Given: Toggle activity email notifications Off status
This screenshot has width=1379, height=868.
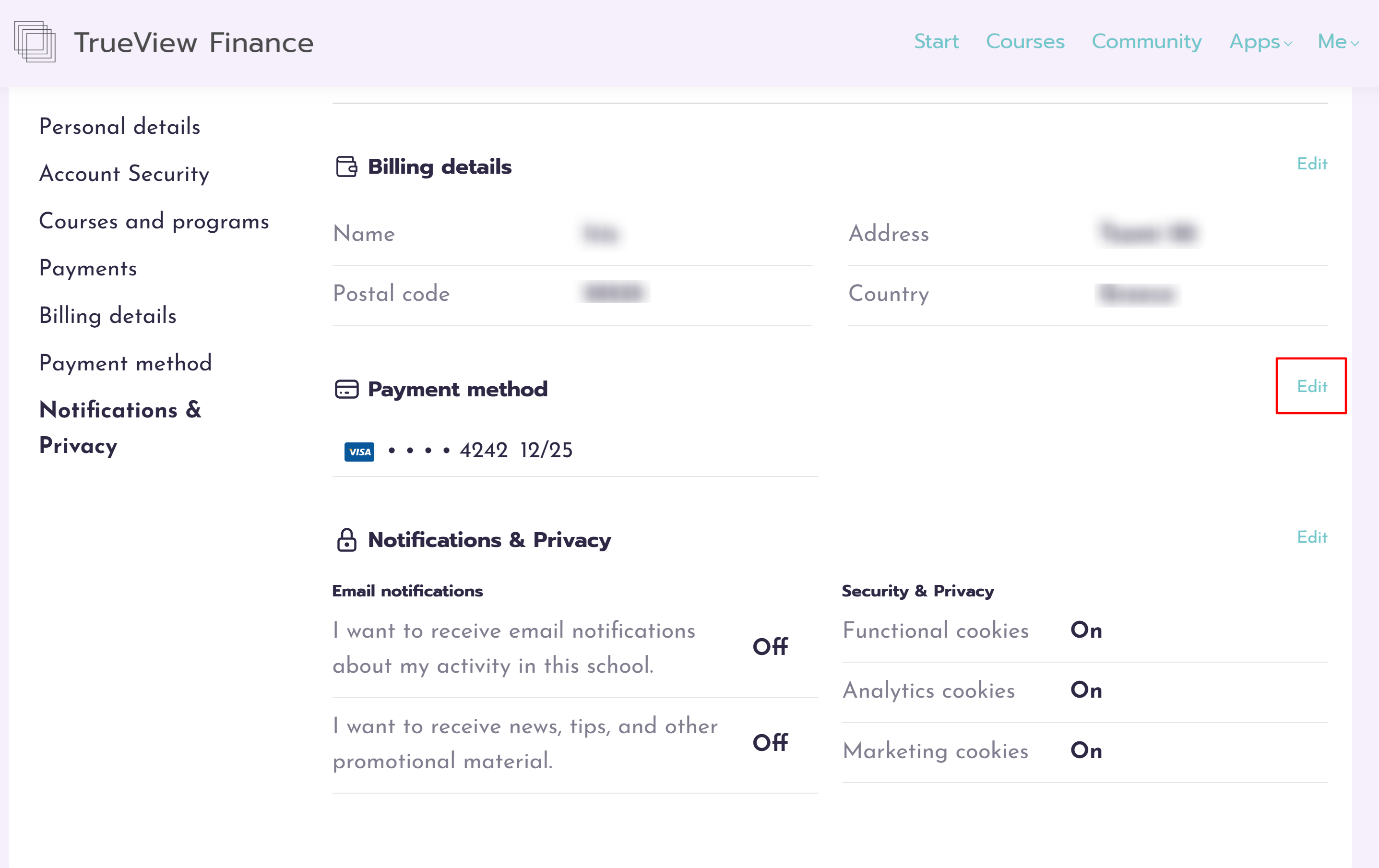Looking at the screenshot, I should (x=770, y=647).
